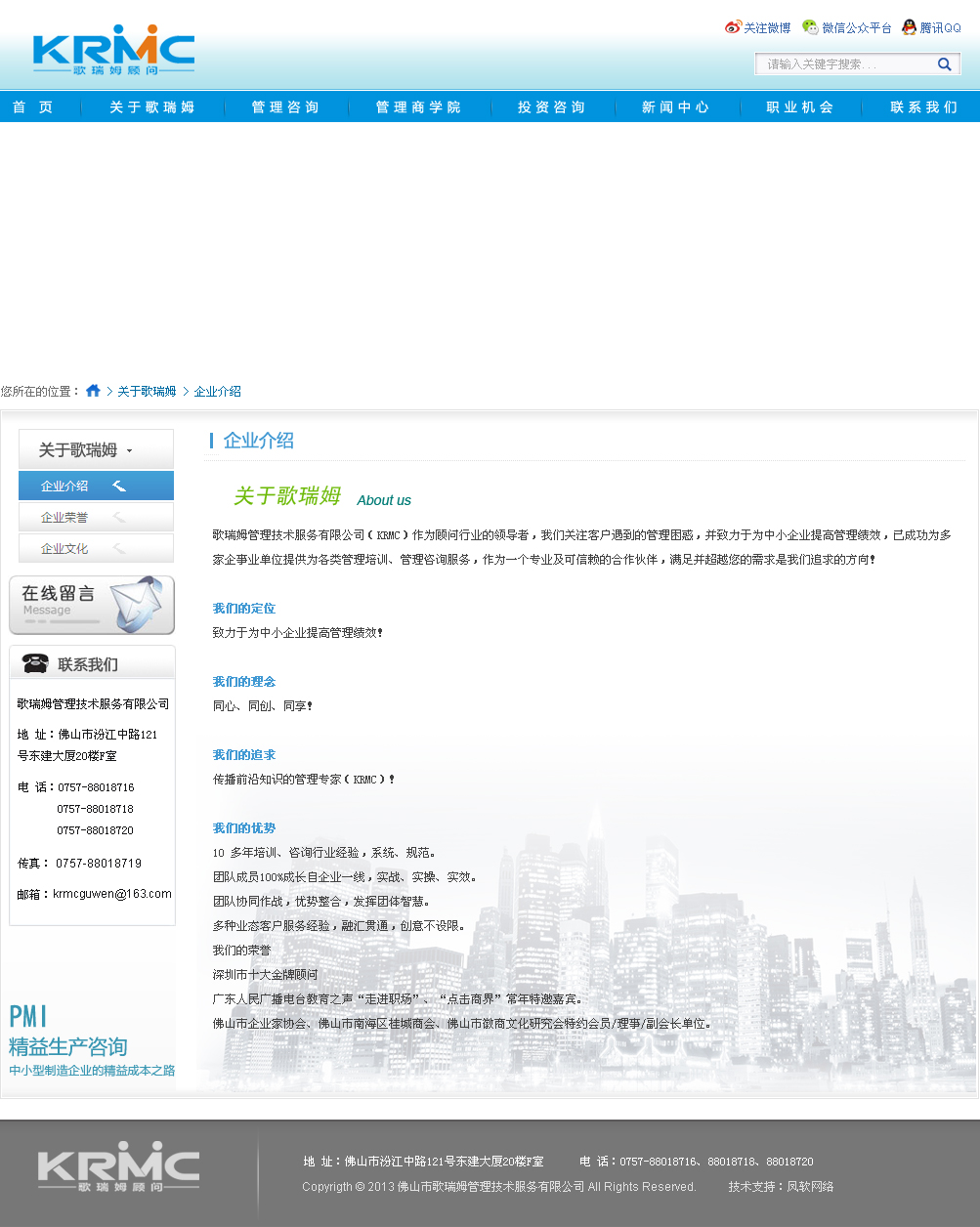Open the 新闻中心 navigation menu
The image size is (980, 1227).
(675, 107)
